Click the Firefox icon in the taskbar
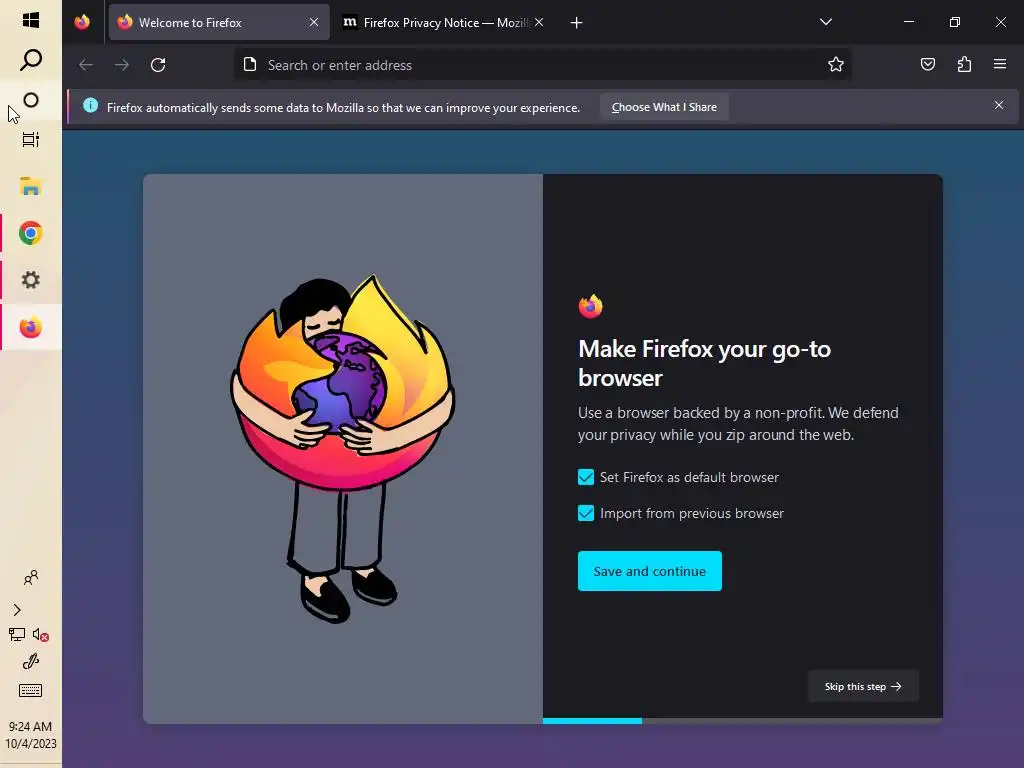 (31, 327)
